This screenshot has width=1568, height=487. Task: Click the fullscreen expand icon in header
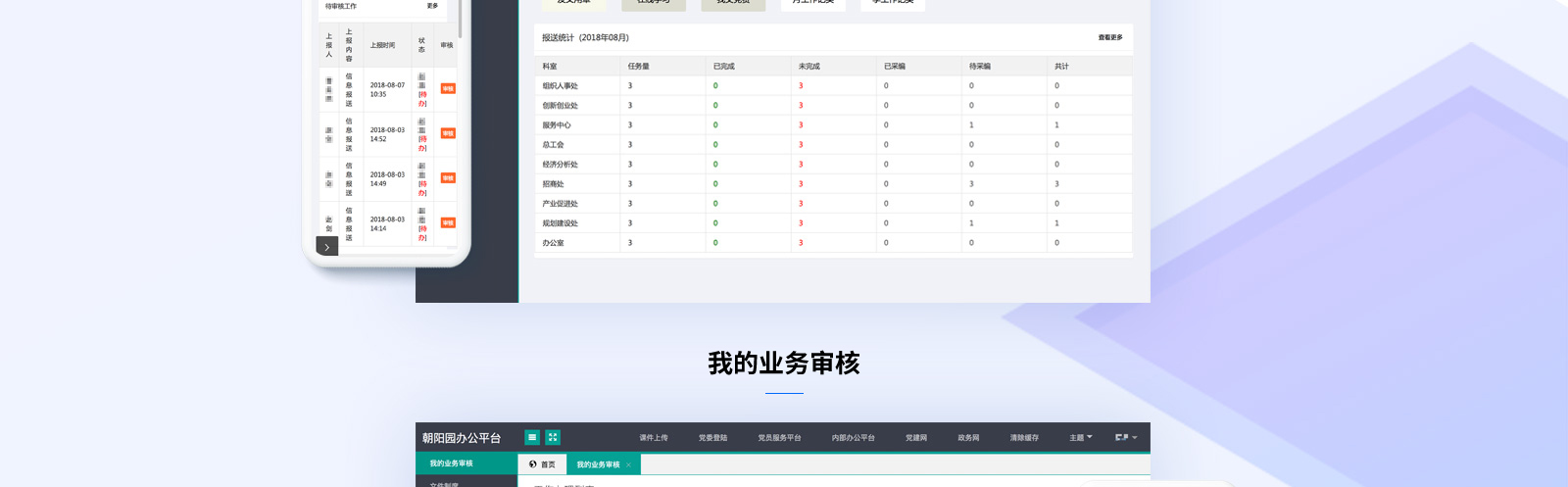click(x=553, y=437)
